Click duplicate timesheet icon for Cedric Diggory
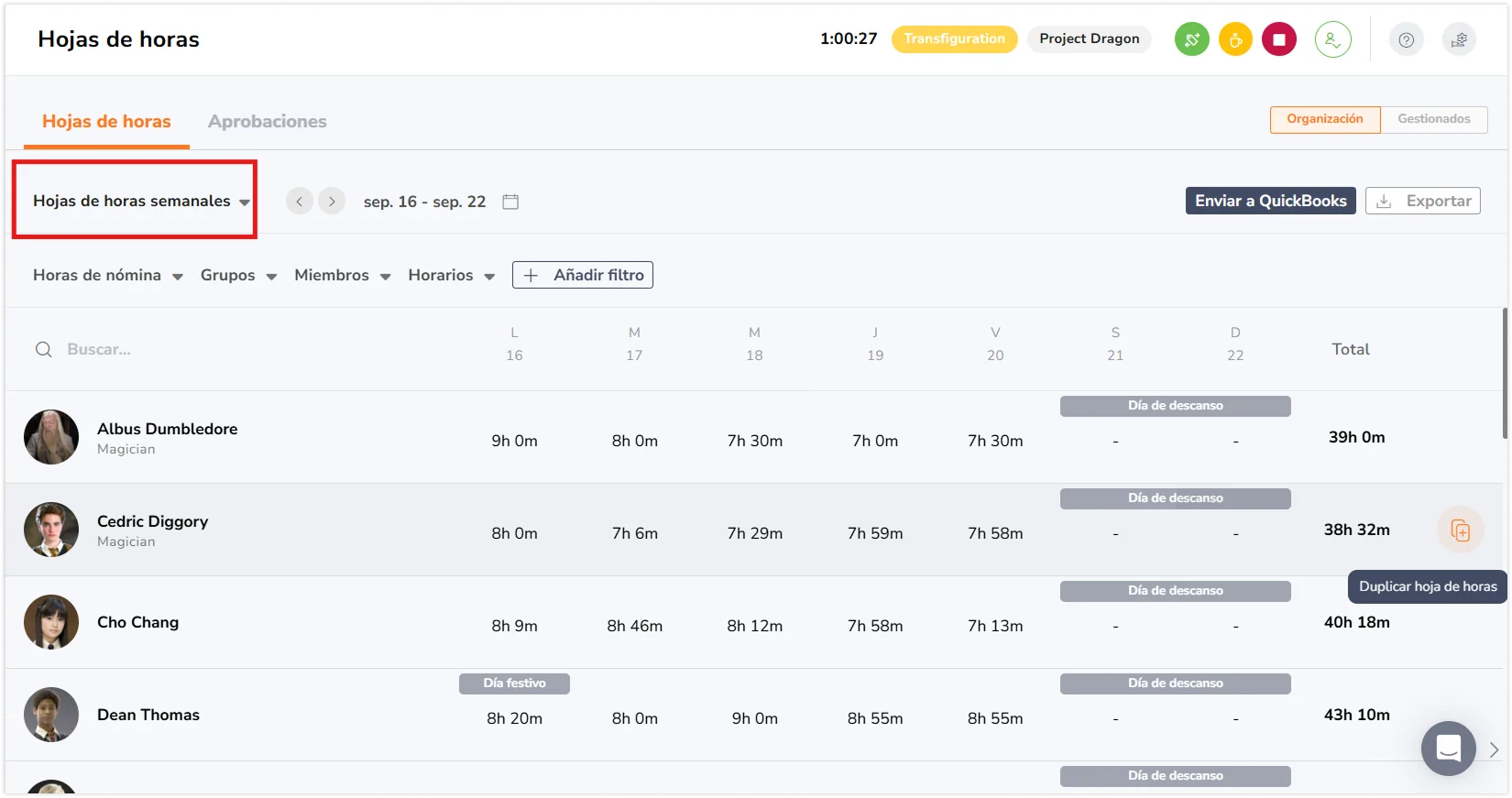 (x=1461, y=530)
